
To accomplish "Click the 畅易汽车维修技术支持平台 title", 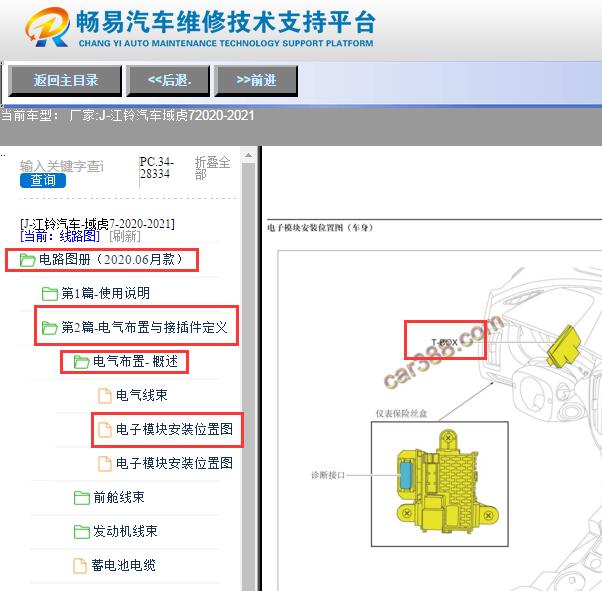I will (x=225, y=22).
